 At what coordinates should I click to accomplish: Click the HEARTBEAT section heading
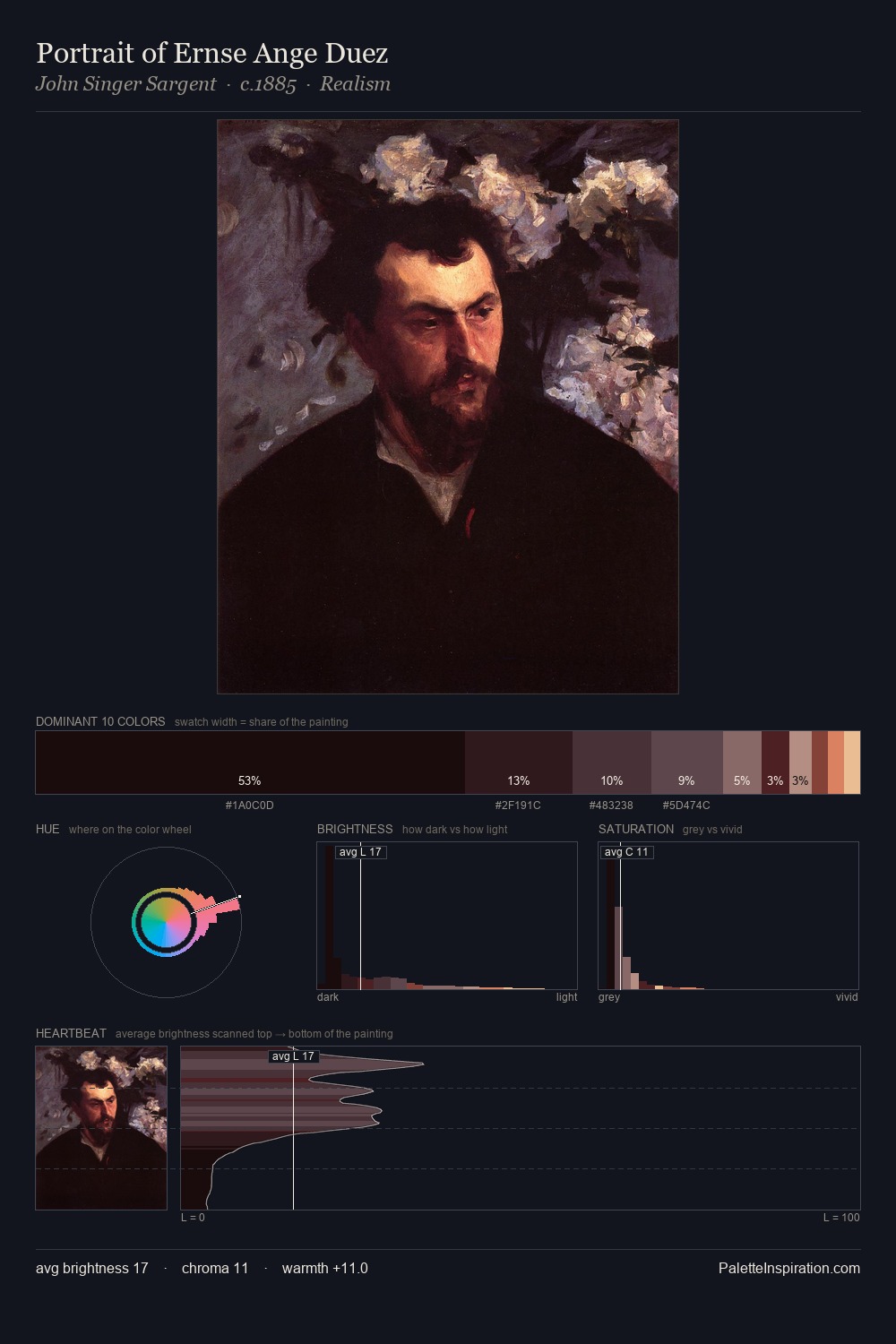click(71, 1033)
